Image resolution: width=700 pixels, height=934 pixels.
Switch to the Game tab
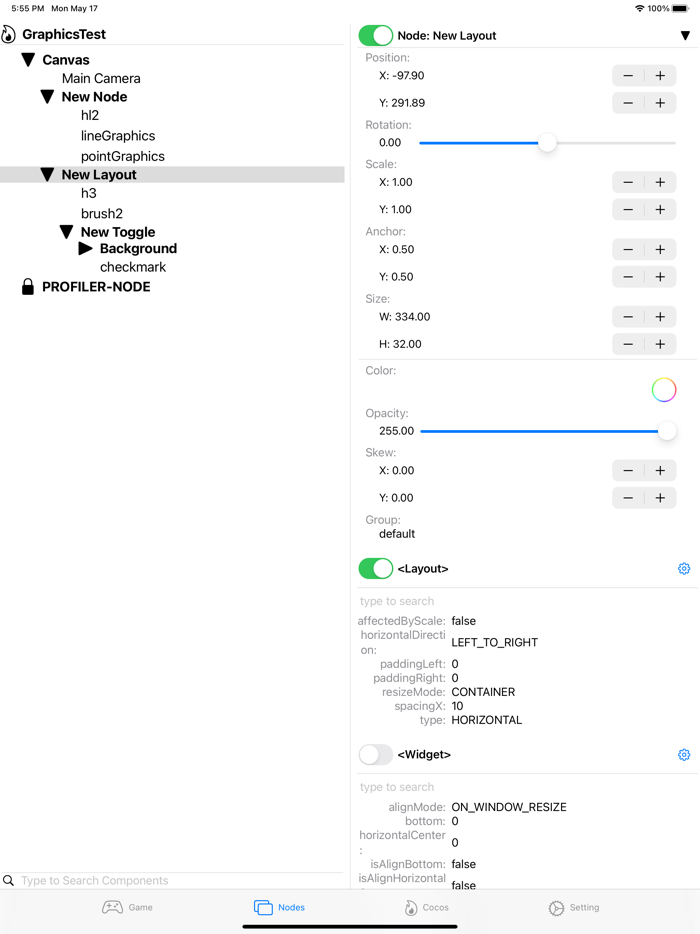tap(128, 907)
